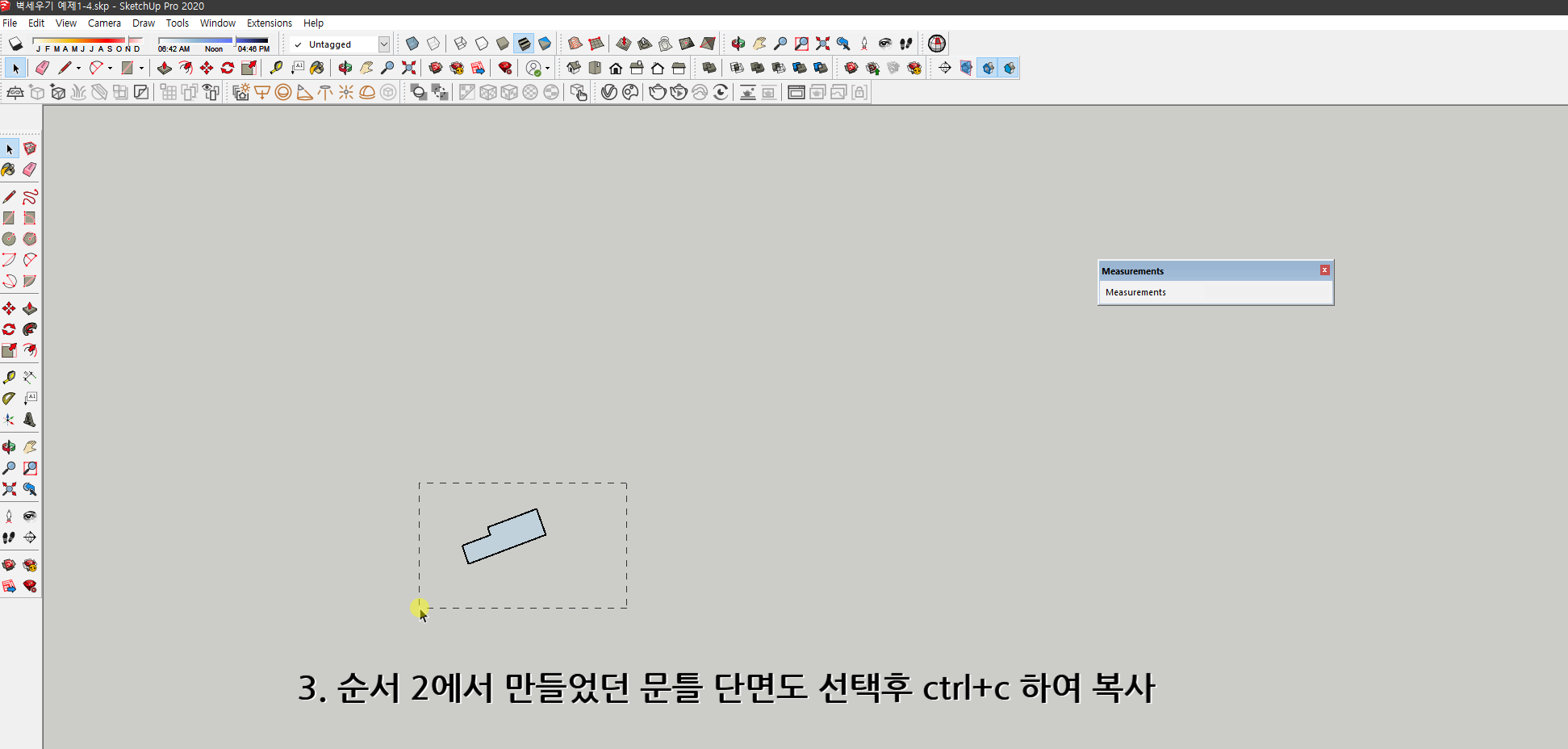This screenshot has height=749, width=1568.
Task: Open the Camera menu
Action: coord(104,23)
